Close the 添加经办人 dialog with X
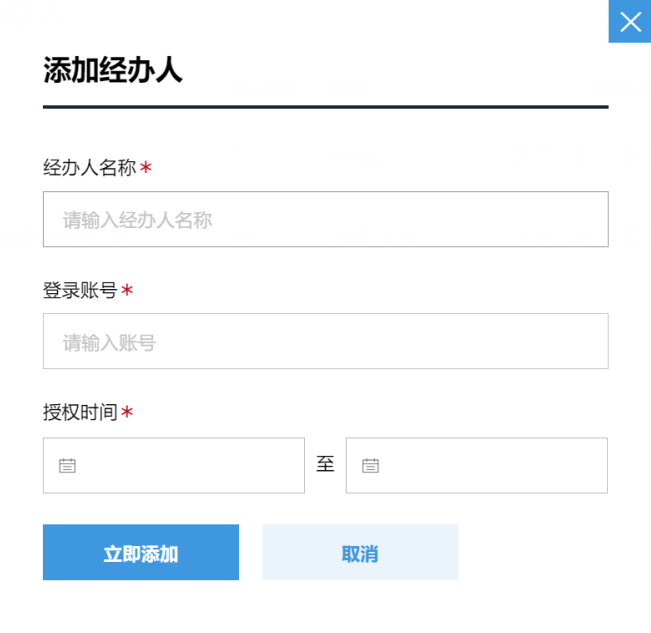Image resolution: width=651 pixels, height=633 pixels. (630, 22)
